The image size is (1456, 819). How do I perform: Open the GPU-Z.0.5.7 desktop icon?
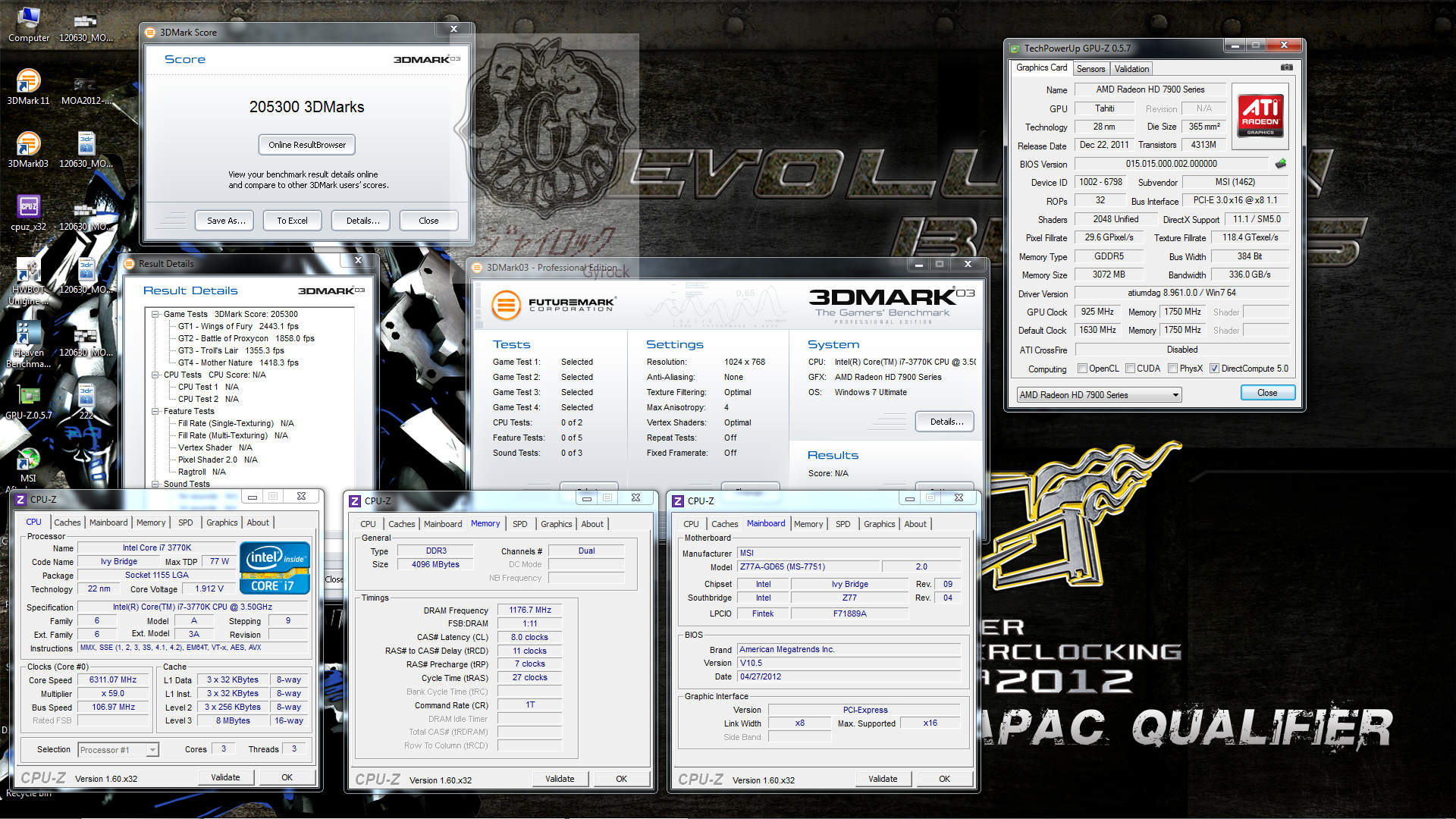[x=29, y=402]
